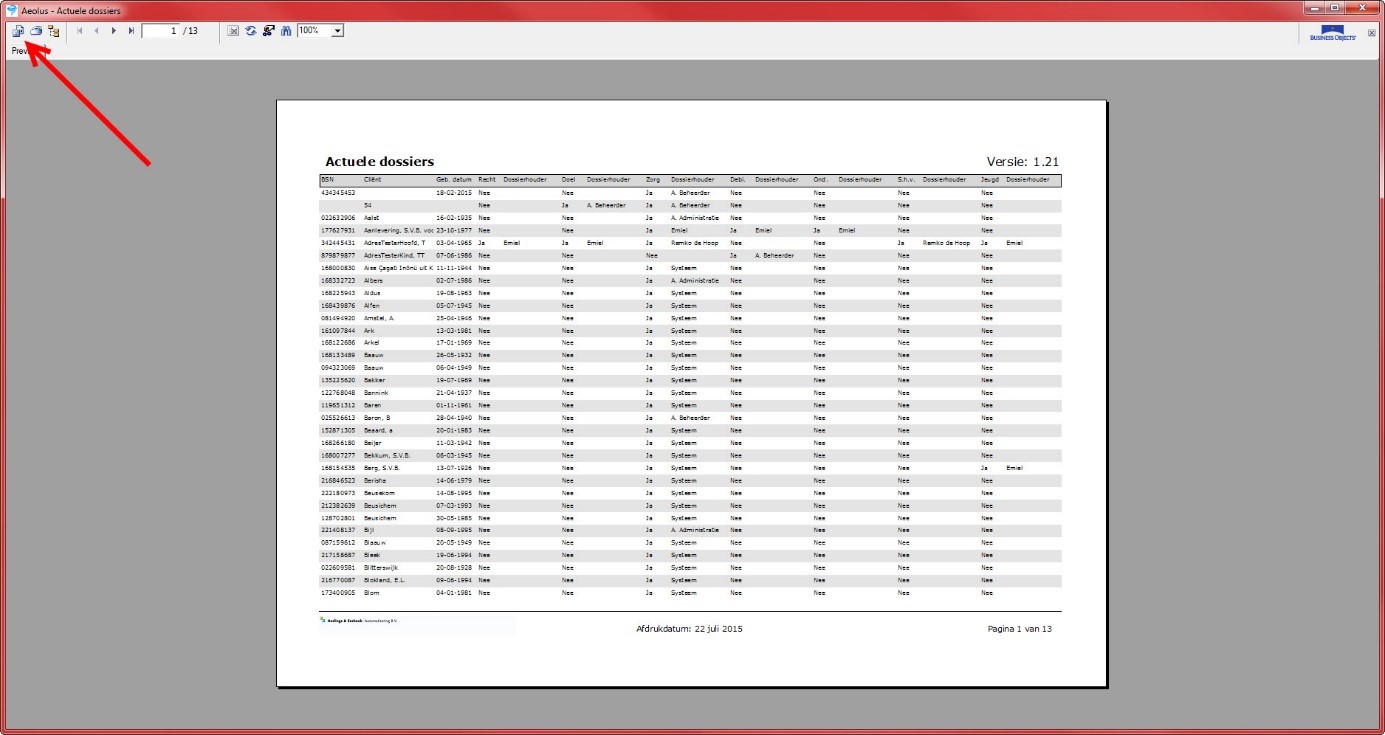The height and width of the screenshot is (735, 1385).
Task: Jump to the last page
Action: 131,31
